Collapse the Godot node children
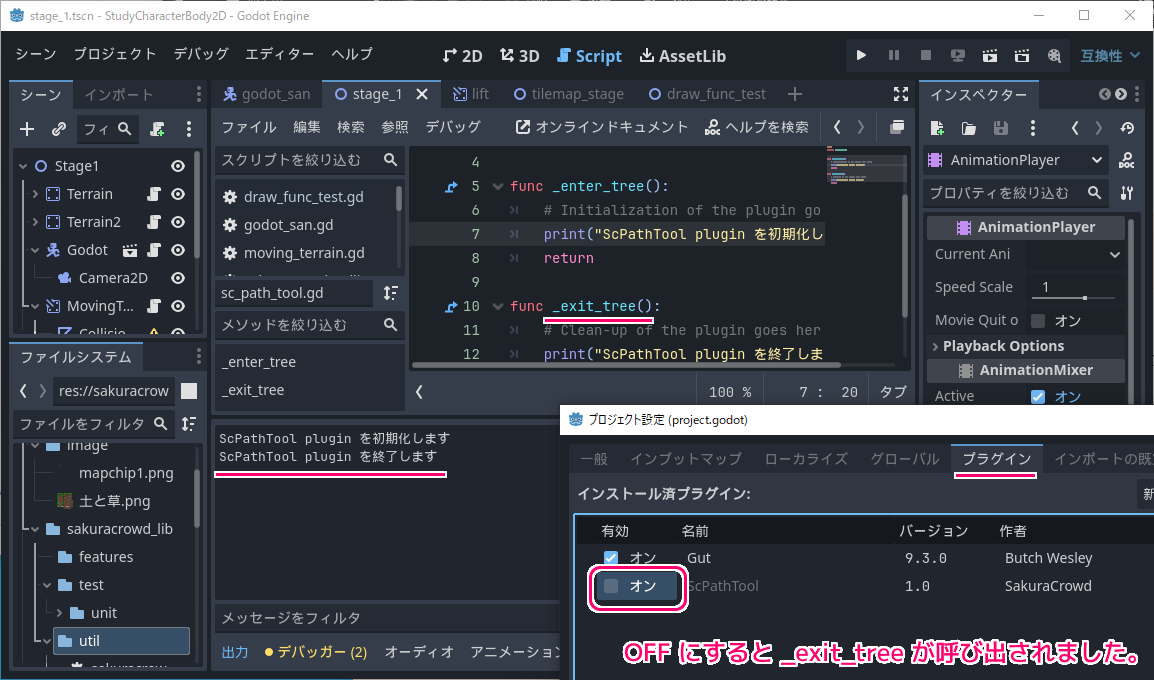Screen dimensions: 1154x680 (x=35, y=250)
